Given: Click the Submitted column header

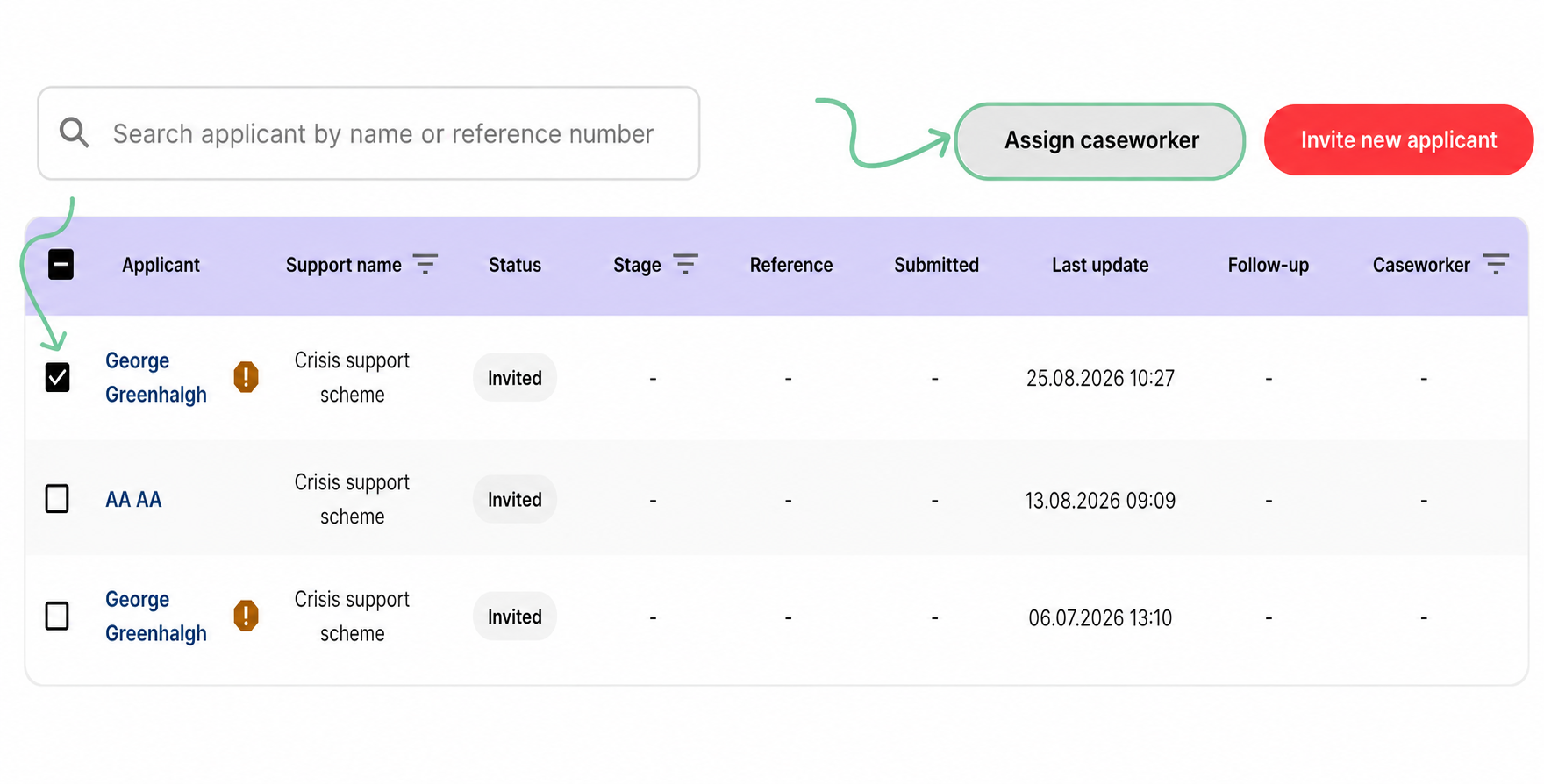Looking at the screenshot, I should [x=936, y=265].
